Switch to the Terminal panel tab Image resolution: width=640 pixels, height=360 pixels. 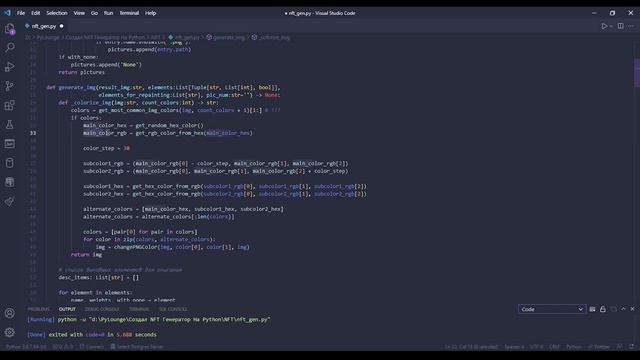click(139, 309)
